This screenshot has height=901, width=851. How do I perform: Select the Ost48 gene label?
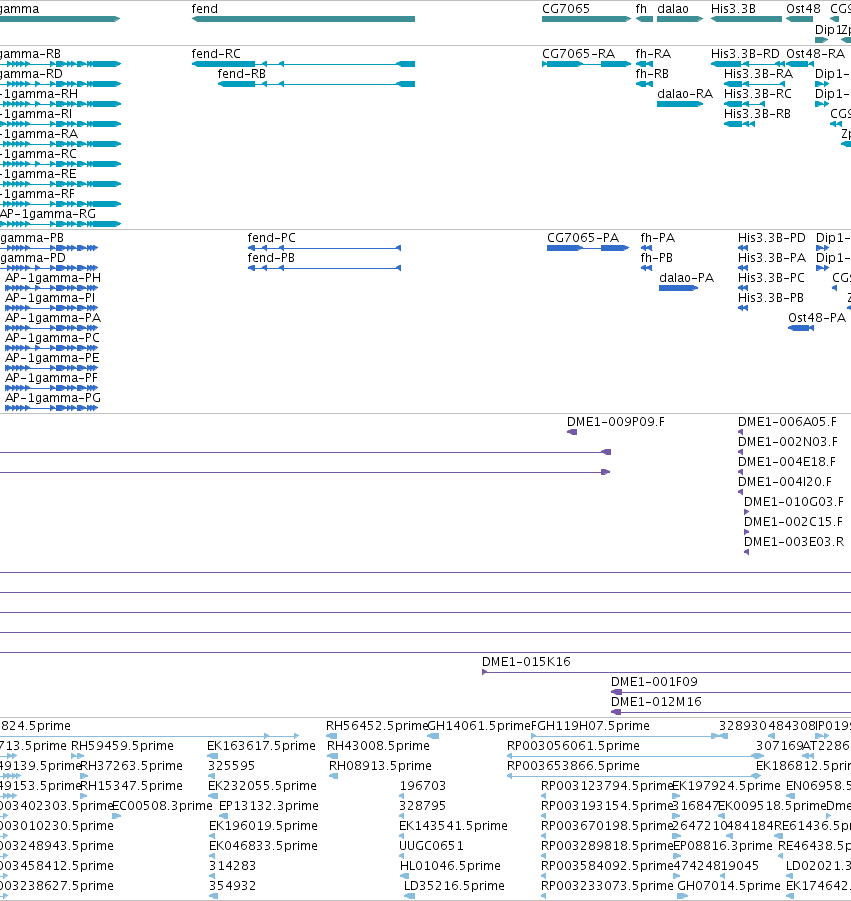pyautogui.click(x=803, y=9)
